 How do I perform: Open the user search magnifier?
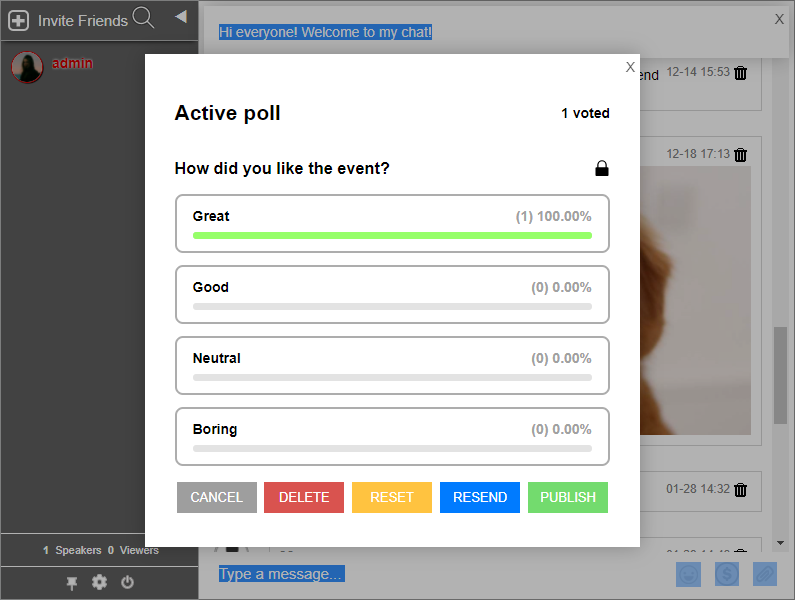143,17
